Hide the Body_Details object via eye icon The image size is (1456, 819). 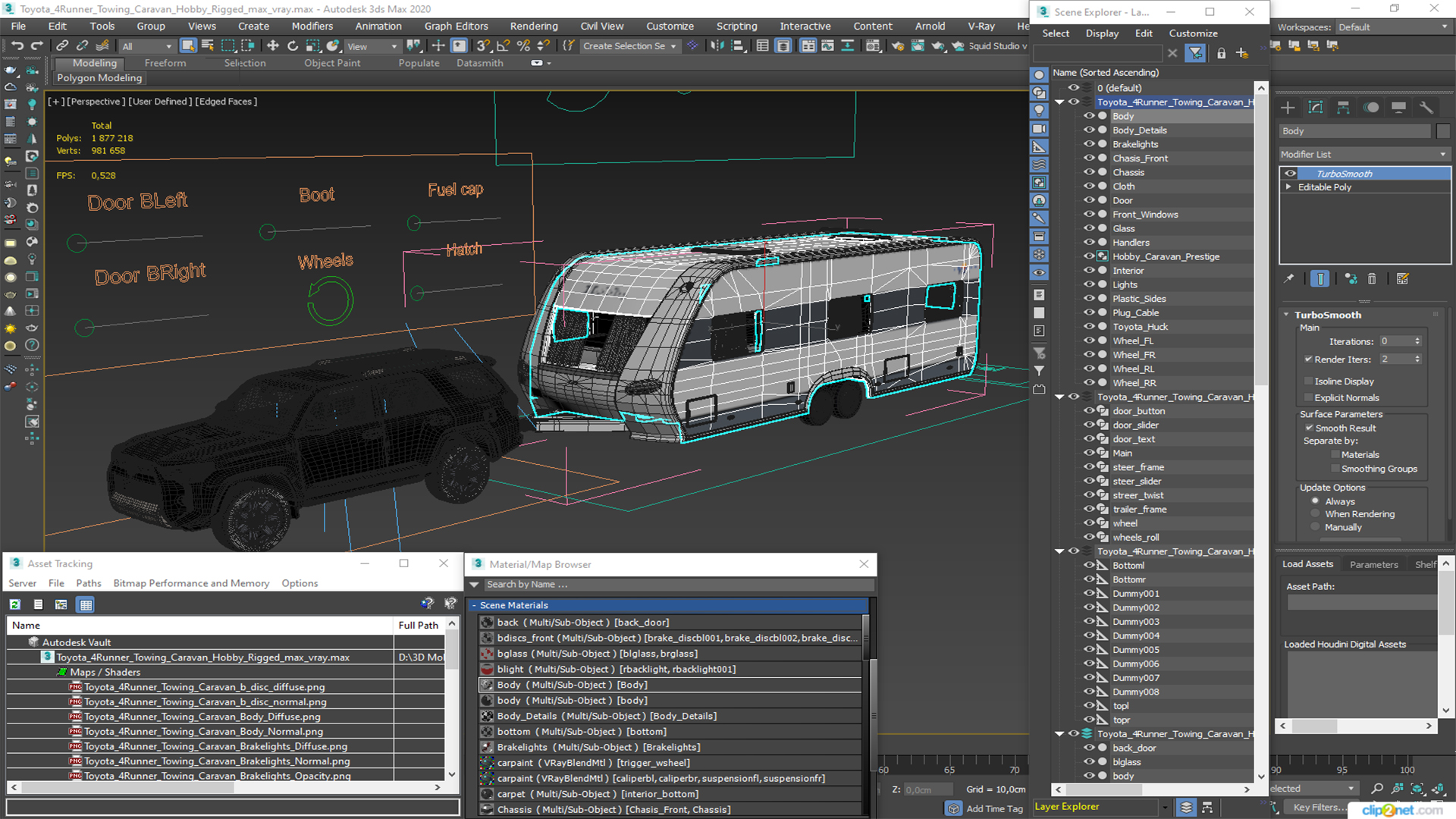click(1089, 130)
